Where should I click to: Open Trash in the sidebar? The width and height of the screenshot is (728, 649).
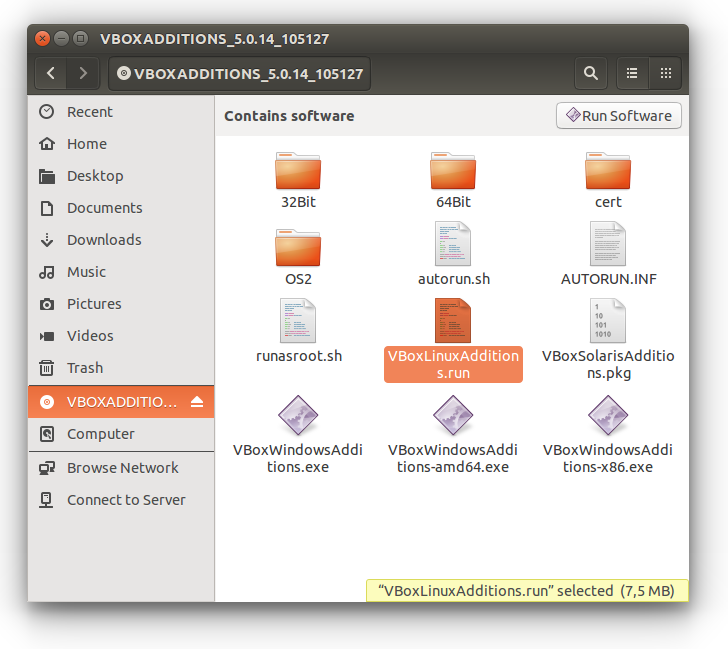pos(121,368)
